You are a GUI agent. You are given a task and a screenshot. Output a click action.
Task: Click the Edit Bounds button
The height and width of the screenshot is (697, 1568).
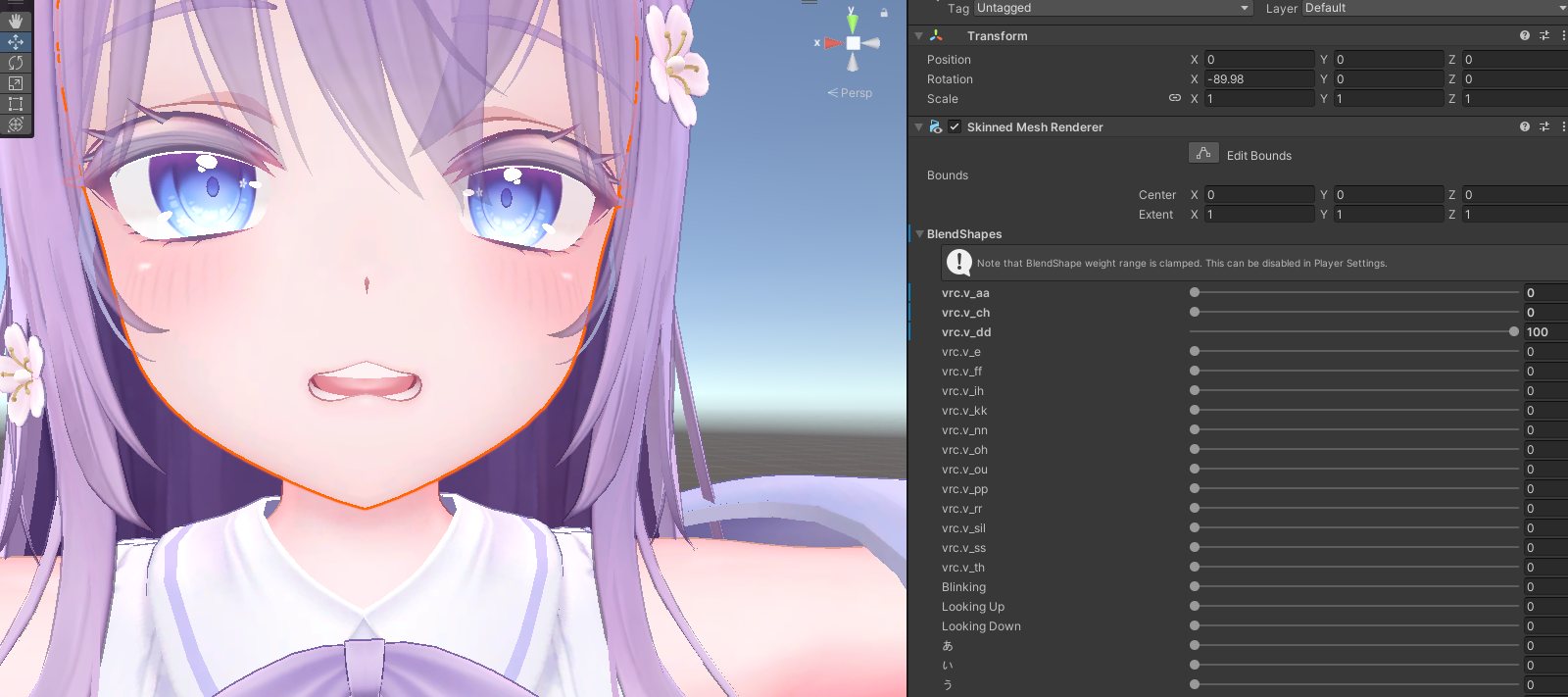[1203, 153]
